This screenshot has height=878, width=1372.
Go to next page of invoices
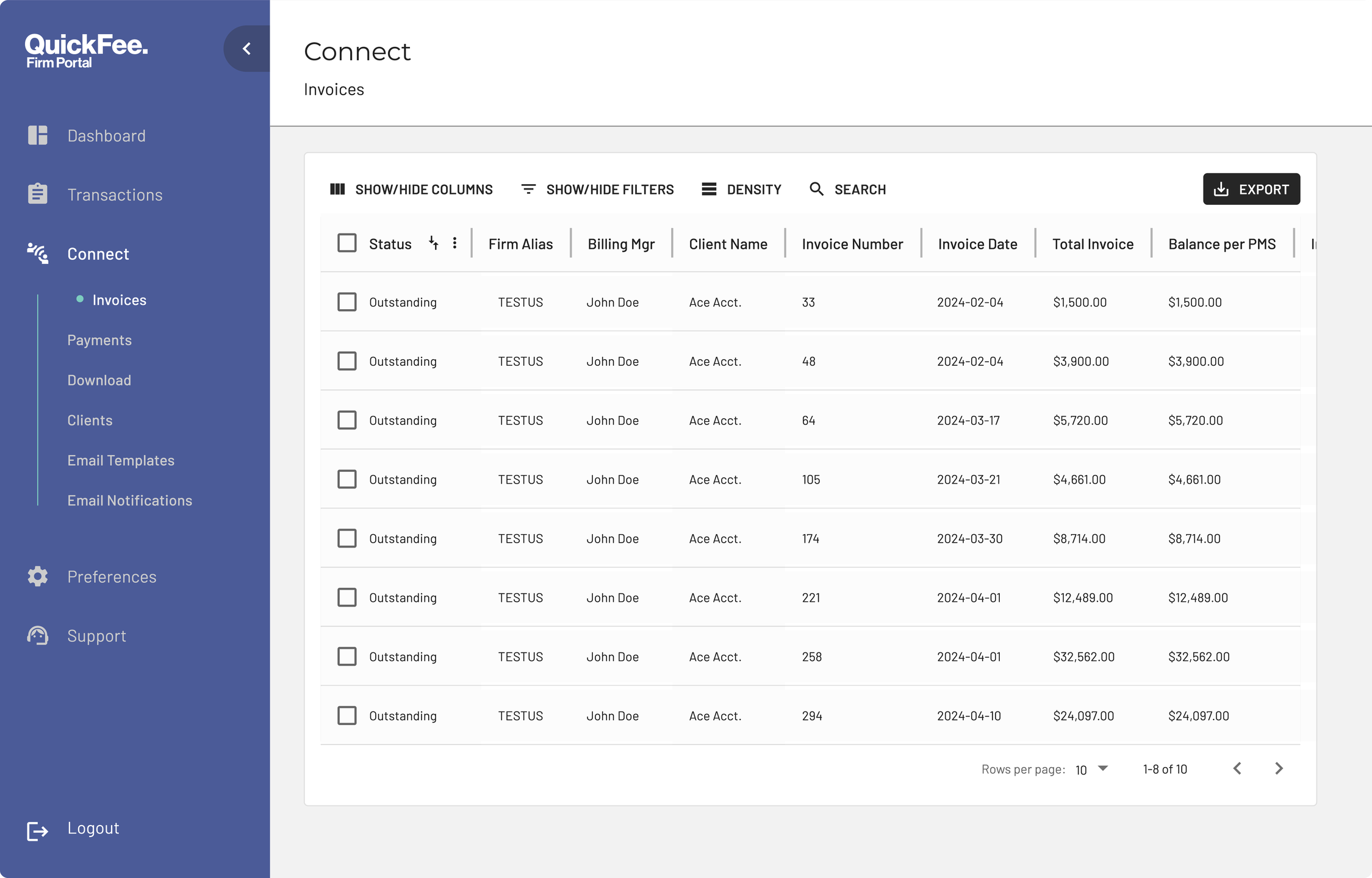pyautogui.click(x=1279, y=768)
